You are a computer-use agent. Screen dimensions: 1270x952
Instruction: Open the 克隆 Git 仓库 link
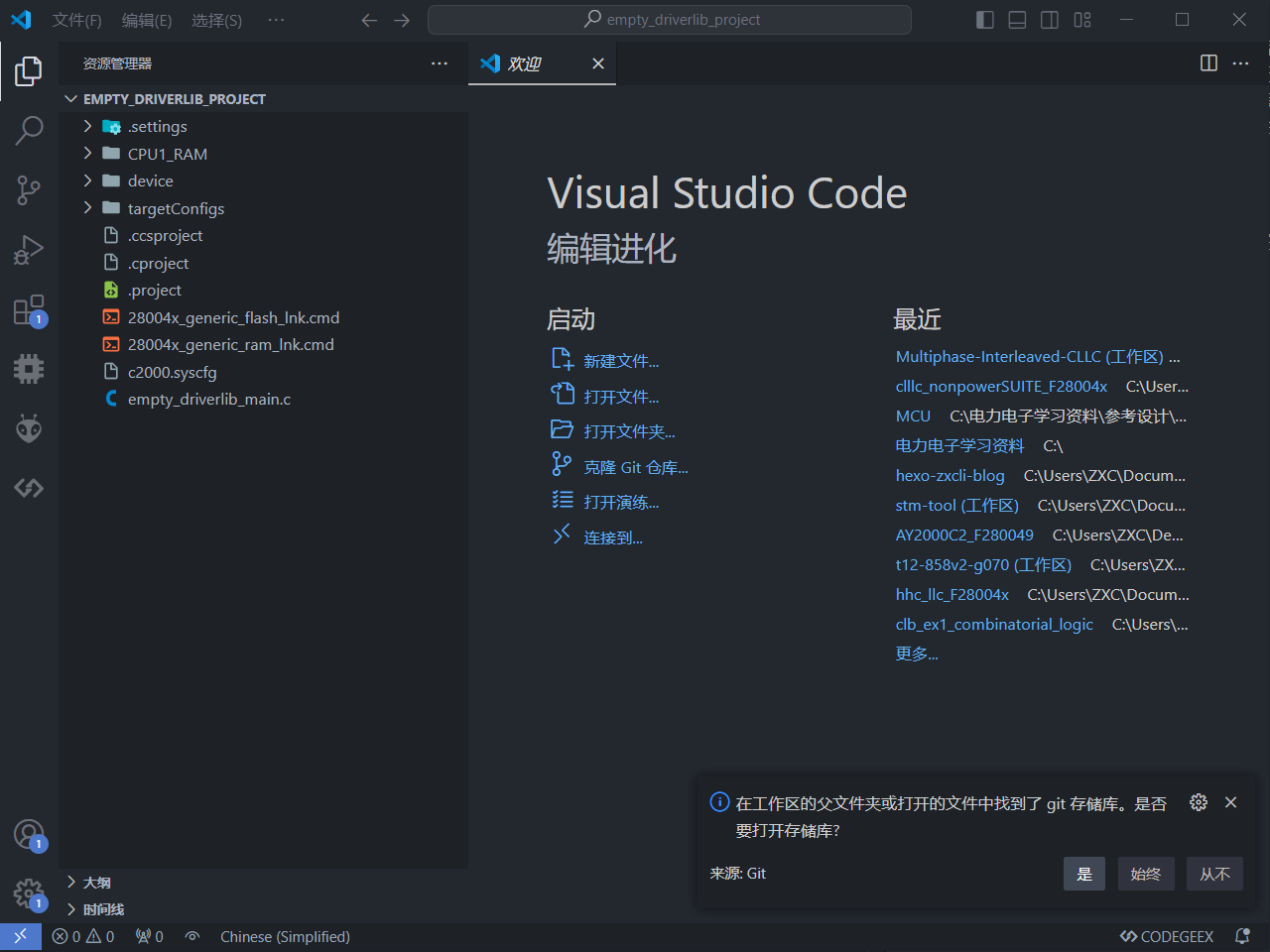pyautogui.click(x=635, y=467)
